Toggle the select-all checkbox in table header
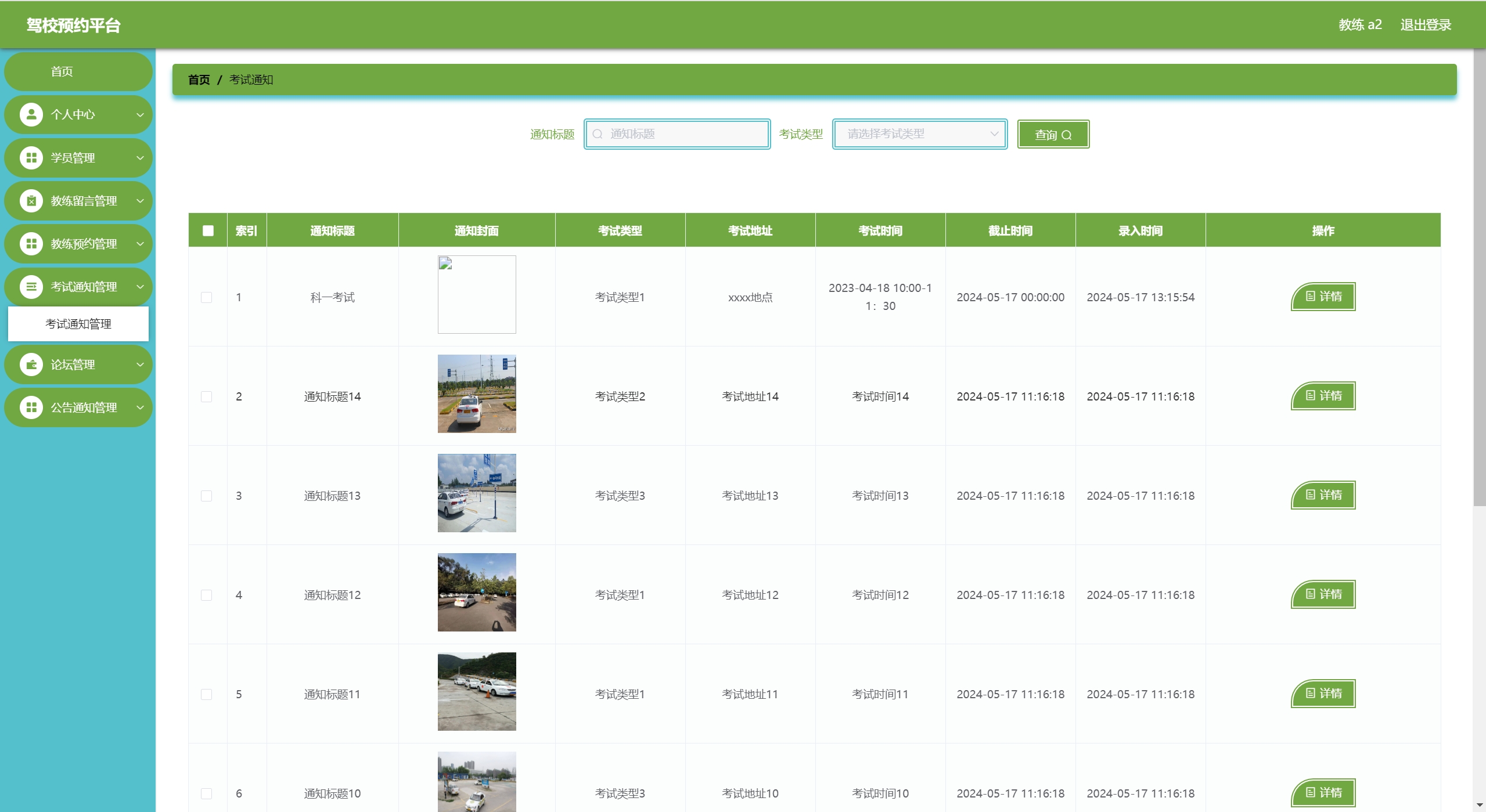 tap(208, 230)
